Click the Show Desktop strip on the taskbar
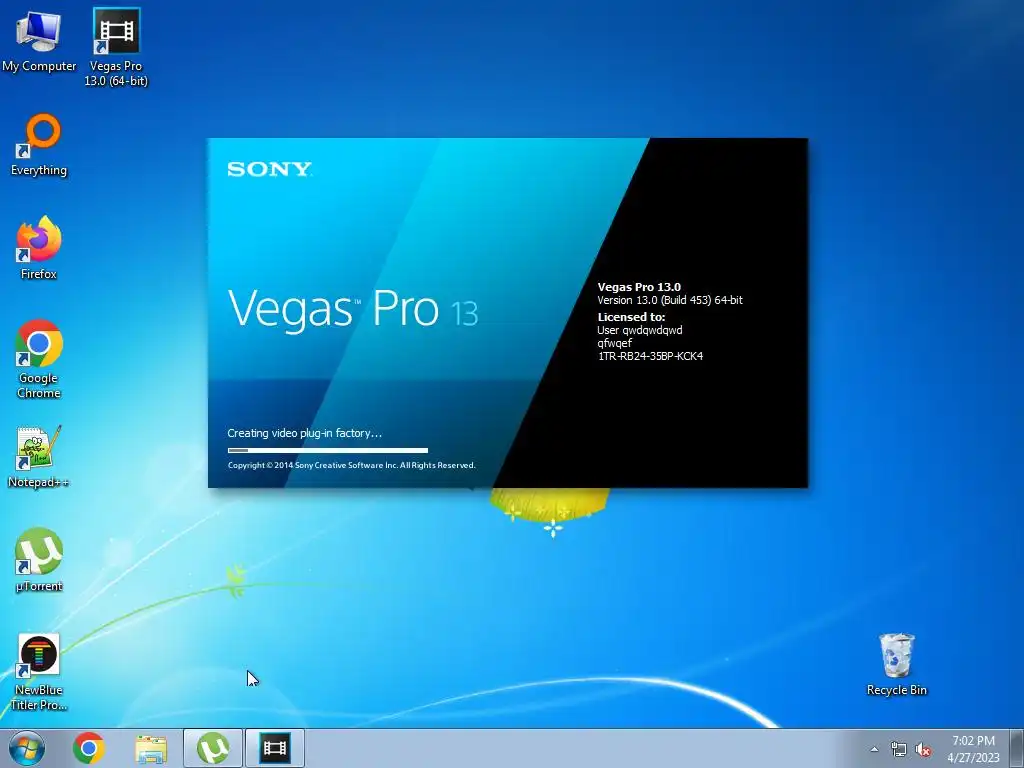 [1017, 748]
